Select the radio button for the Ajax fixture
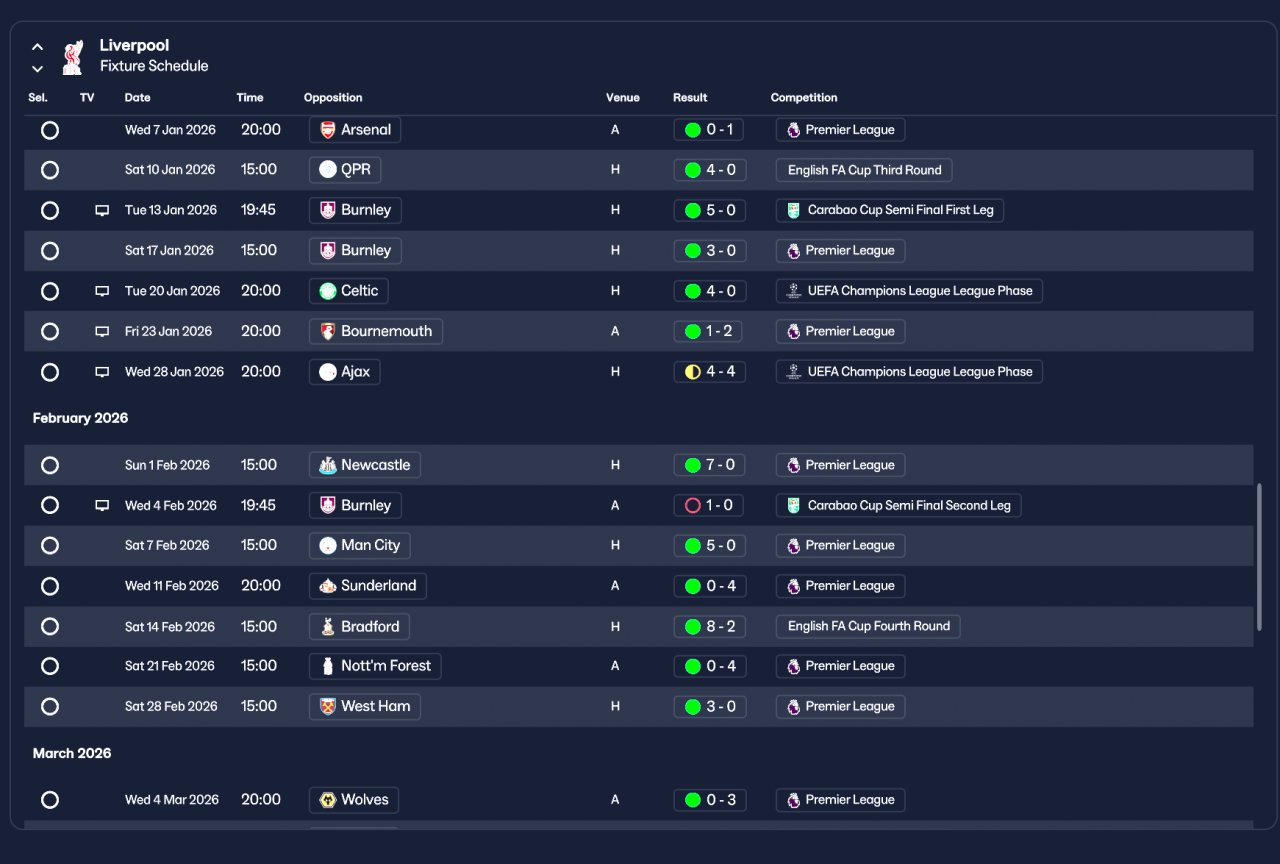The width and height of the screenshot is (1280, 864). [50, 372]
